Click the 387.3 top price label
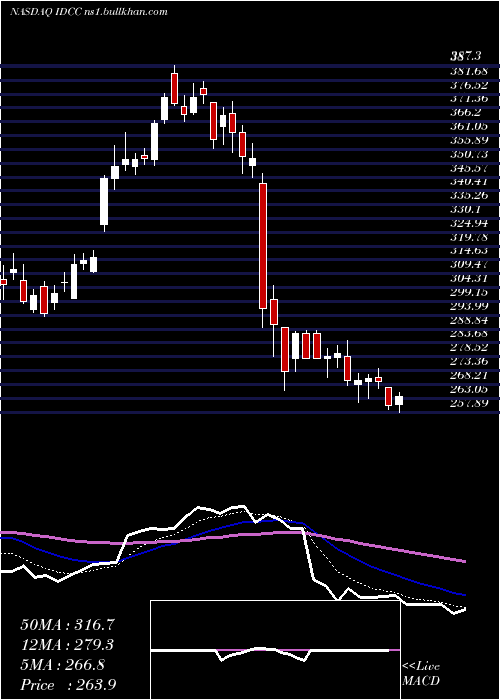The height and width of the screenshot is (700, 500). [x=465, y=56]
